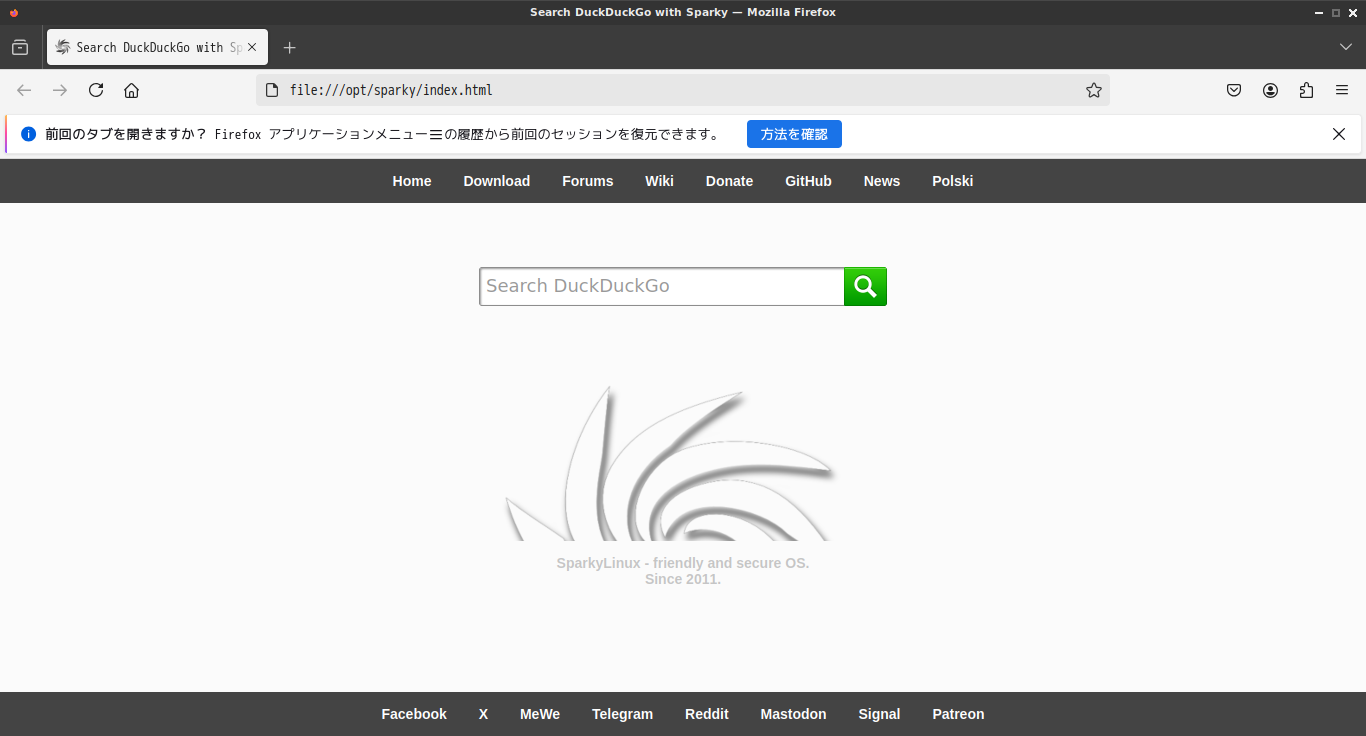Click the Firefox View icon in the tab strip
This screenshot has width=1366, height=736.
click(20, 47)
